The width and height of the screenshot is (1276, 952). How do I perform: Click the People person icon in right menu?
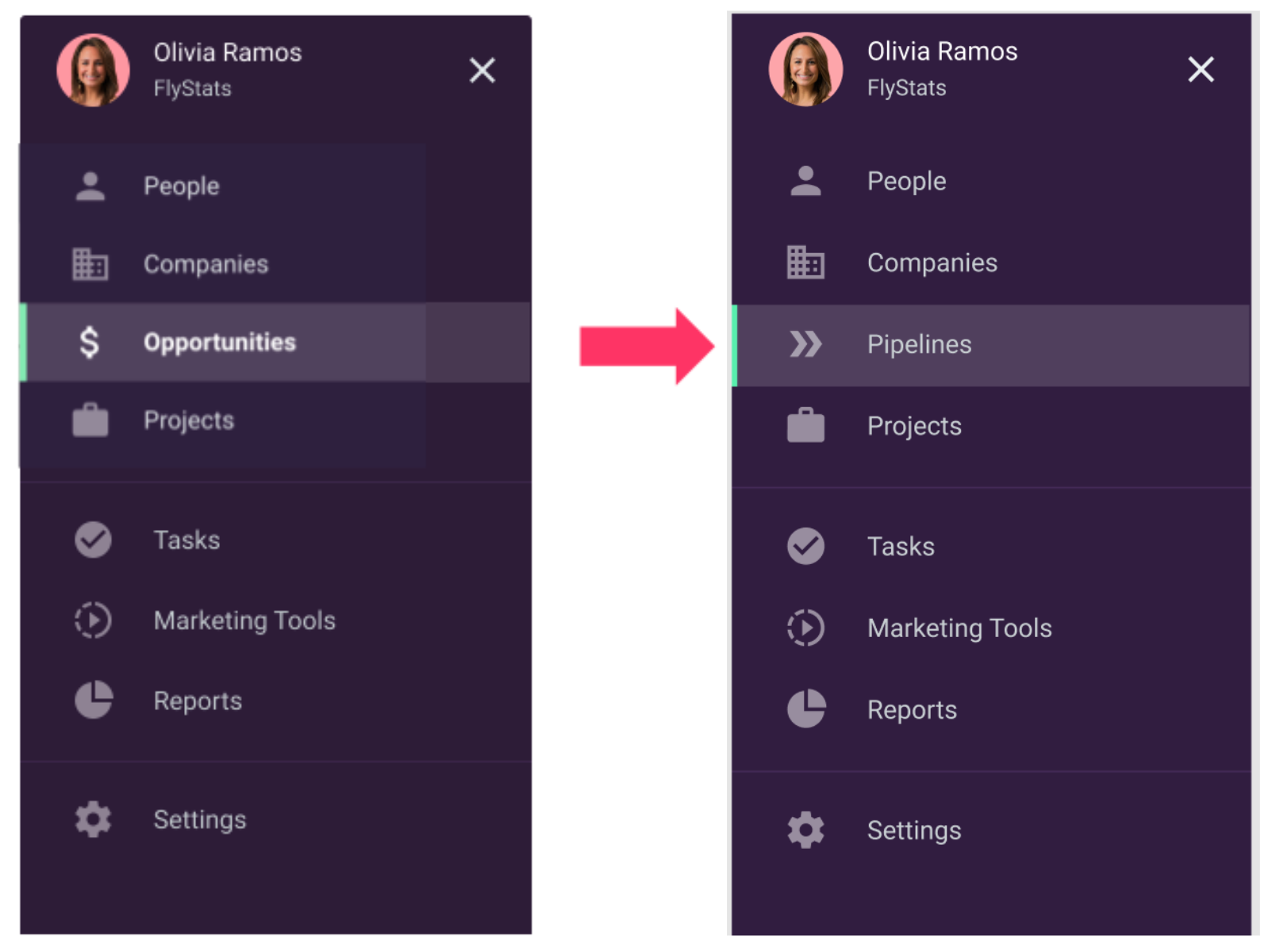[805, 181]
